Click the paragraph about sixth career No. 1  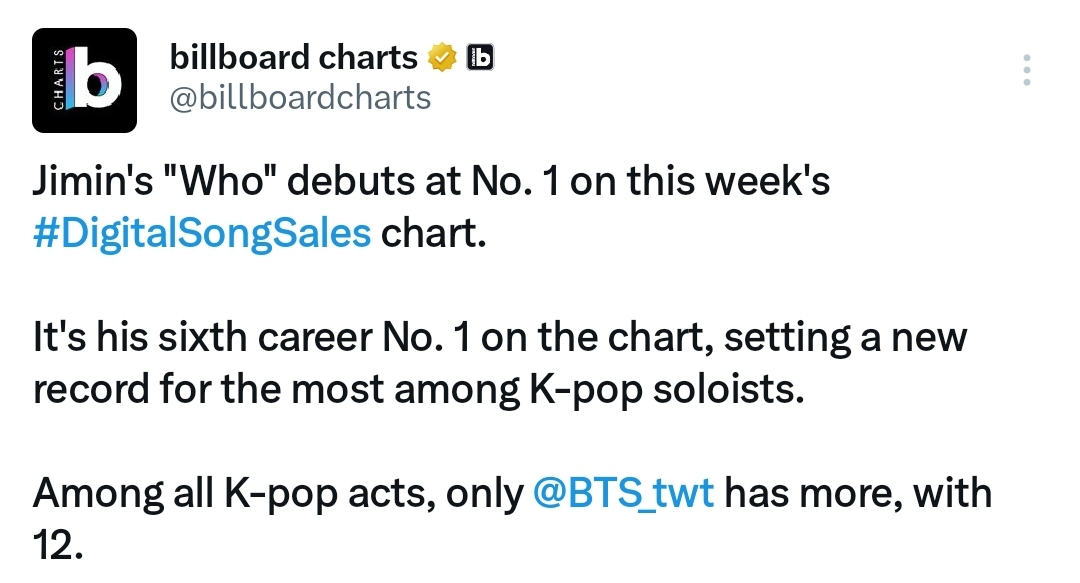[500, 363]
